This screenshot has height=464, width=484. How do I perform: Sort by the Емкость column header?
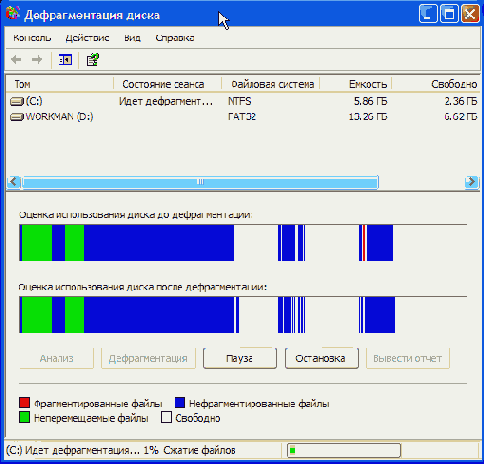click(x=356, y=84)
